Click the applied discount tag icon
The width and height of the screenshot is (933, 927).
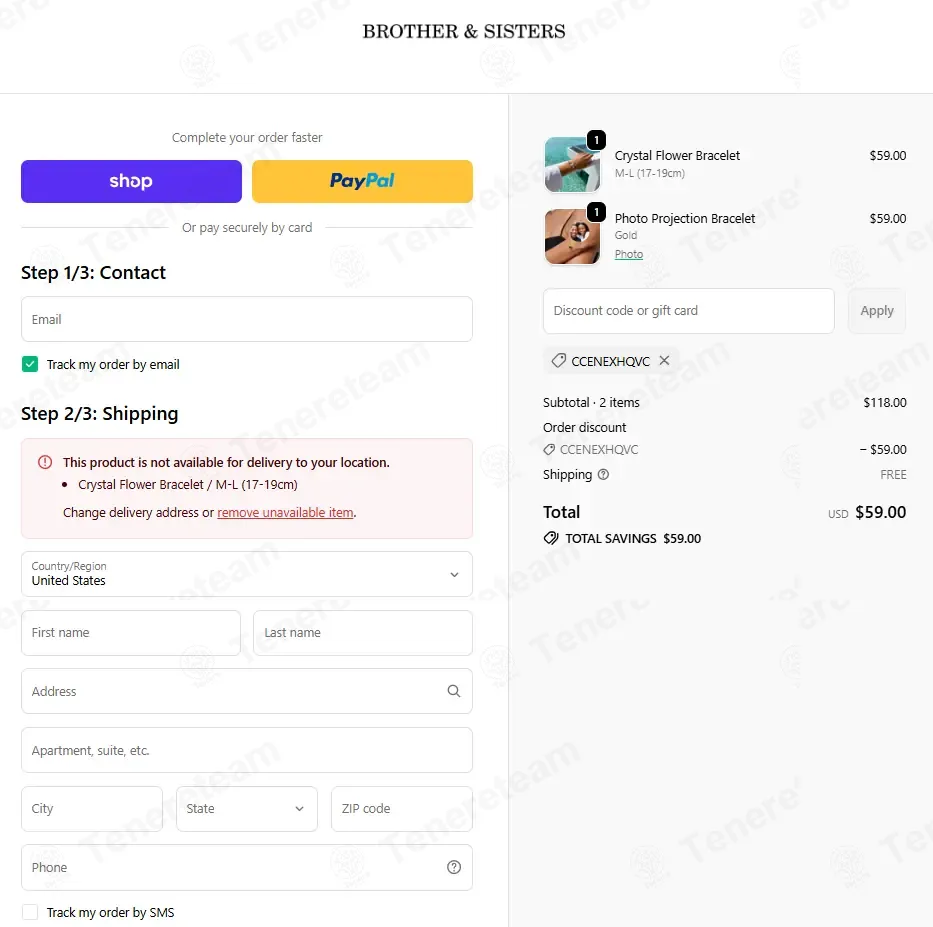tap(558, 361)
